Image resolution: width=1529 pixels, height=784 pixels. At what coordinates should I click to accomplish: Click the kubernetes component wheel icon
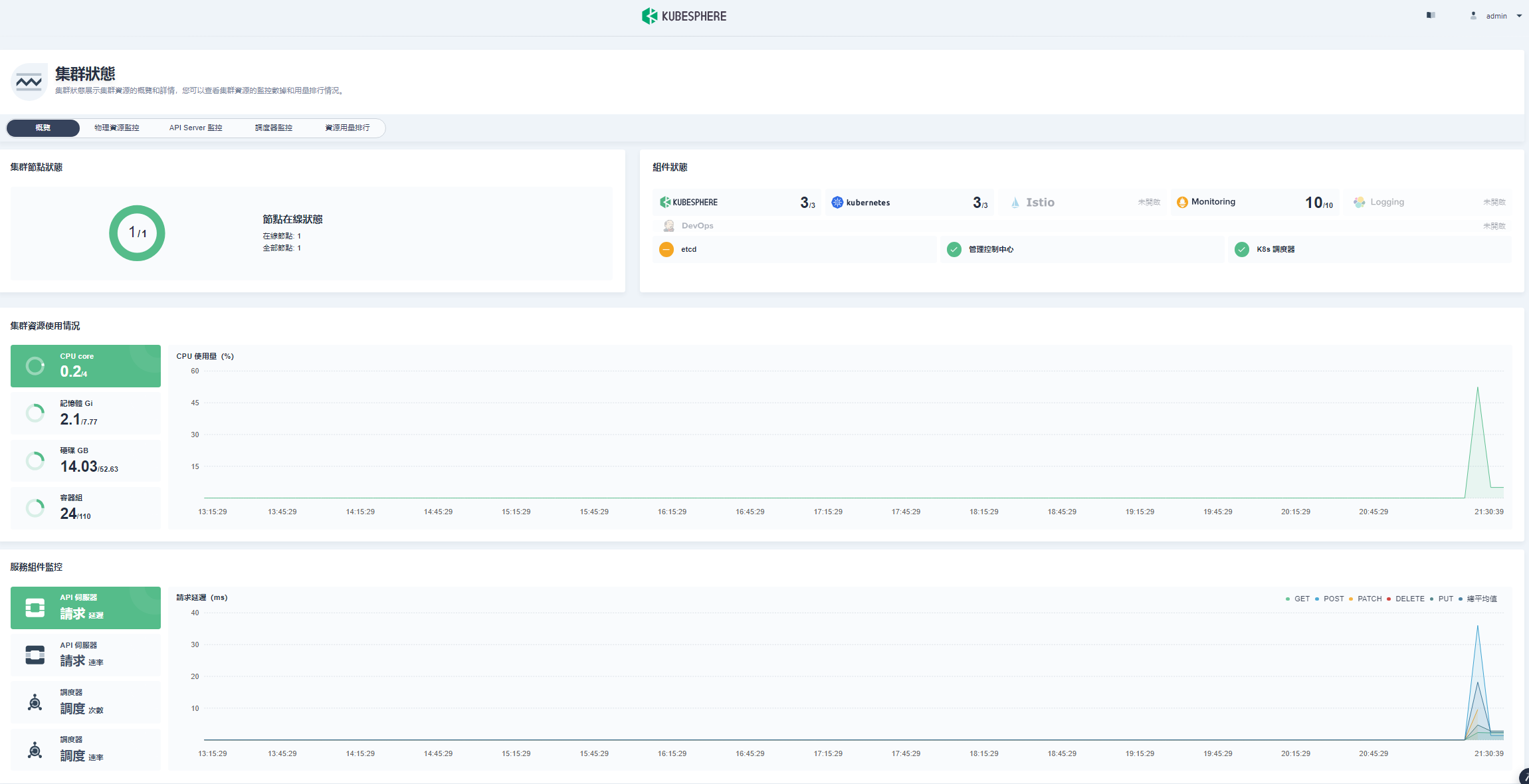pos(837,202)
